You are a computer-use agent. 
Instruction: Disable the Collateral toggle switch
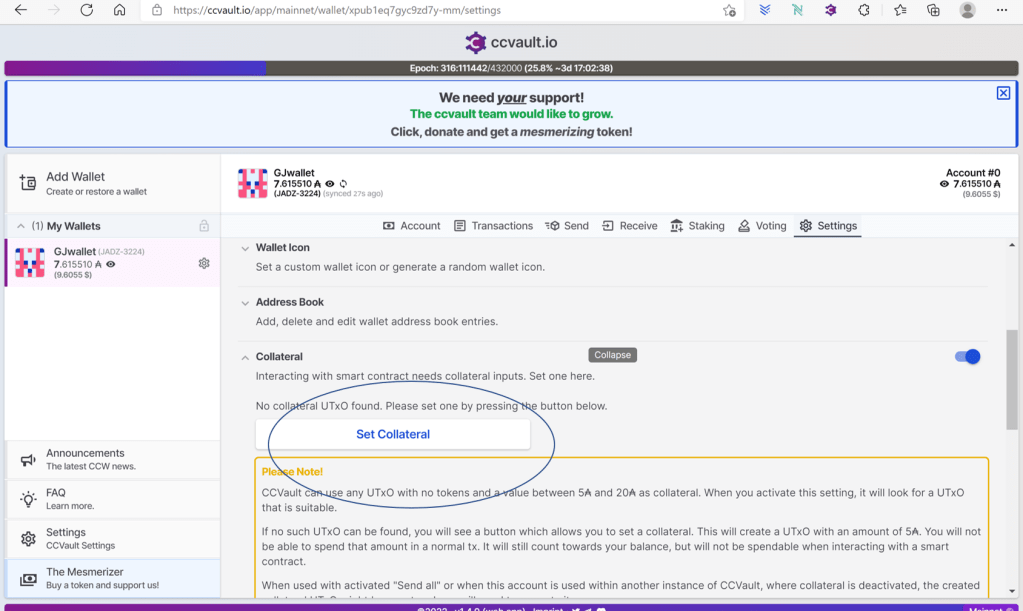(967, 357)
